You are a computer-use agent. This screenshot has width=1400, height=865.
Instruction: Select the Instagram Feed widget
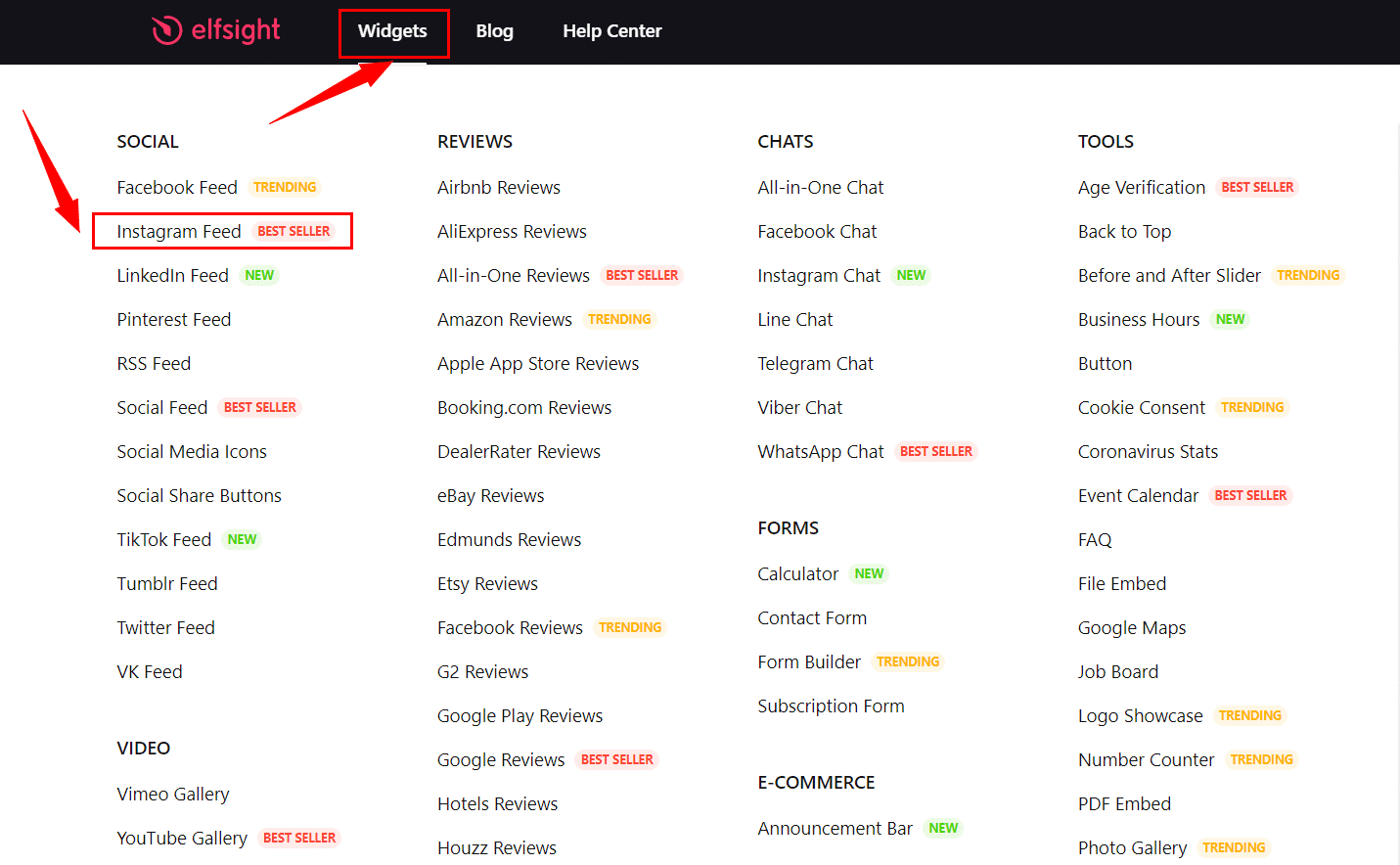(x=179, y=231)
